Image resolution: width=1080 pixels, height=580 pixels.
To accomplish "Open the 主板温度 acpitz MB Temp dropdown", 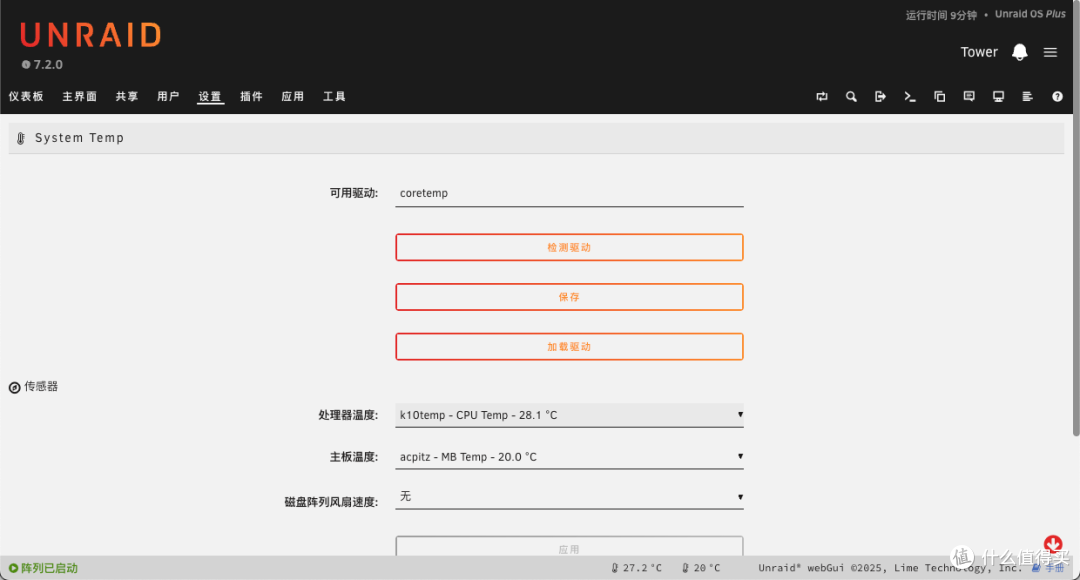I will click(569, 457).
